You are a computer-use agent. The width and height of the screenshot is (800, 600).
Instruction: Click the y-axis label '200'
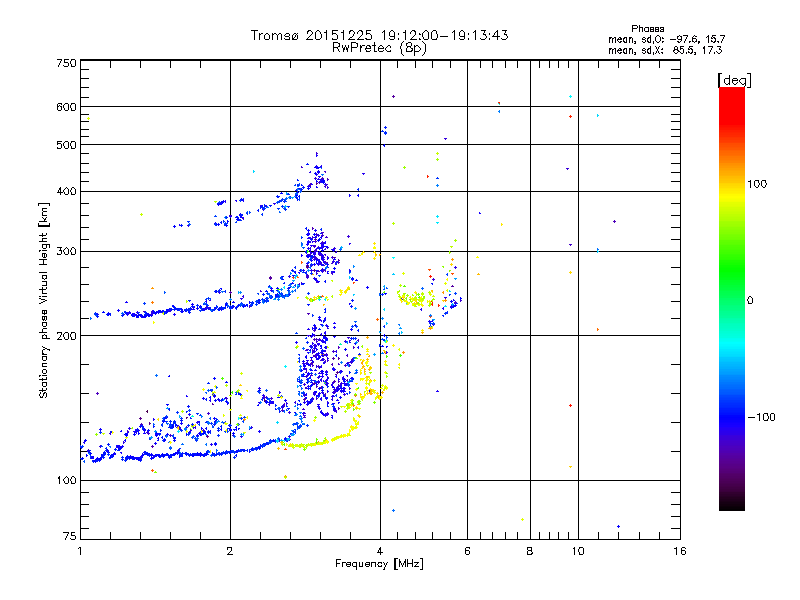[x=66, y=336]
